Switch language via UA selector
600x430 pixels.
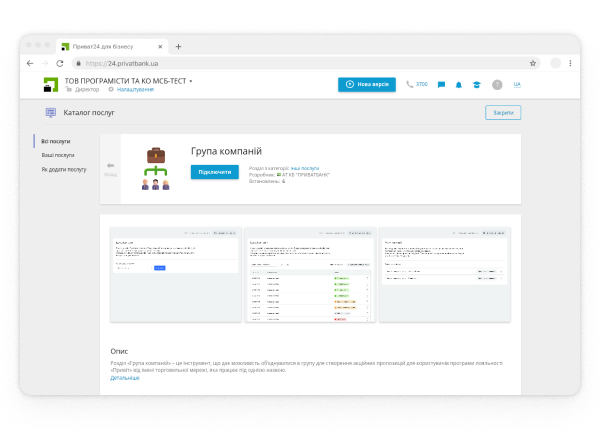(x=517, y=85)
